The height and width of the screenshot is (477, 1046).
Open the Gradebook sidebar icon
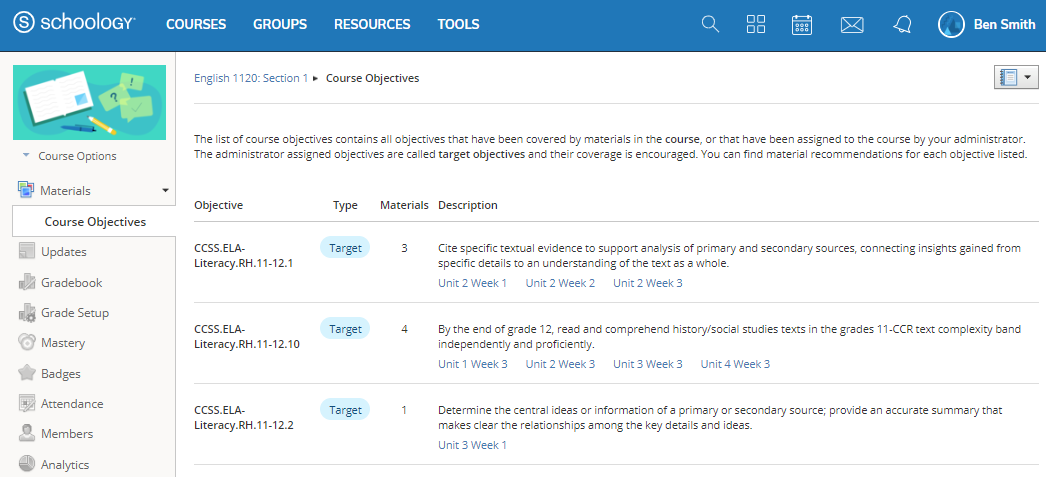(x=27, y=283)
